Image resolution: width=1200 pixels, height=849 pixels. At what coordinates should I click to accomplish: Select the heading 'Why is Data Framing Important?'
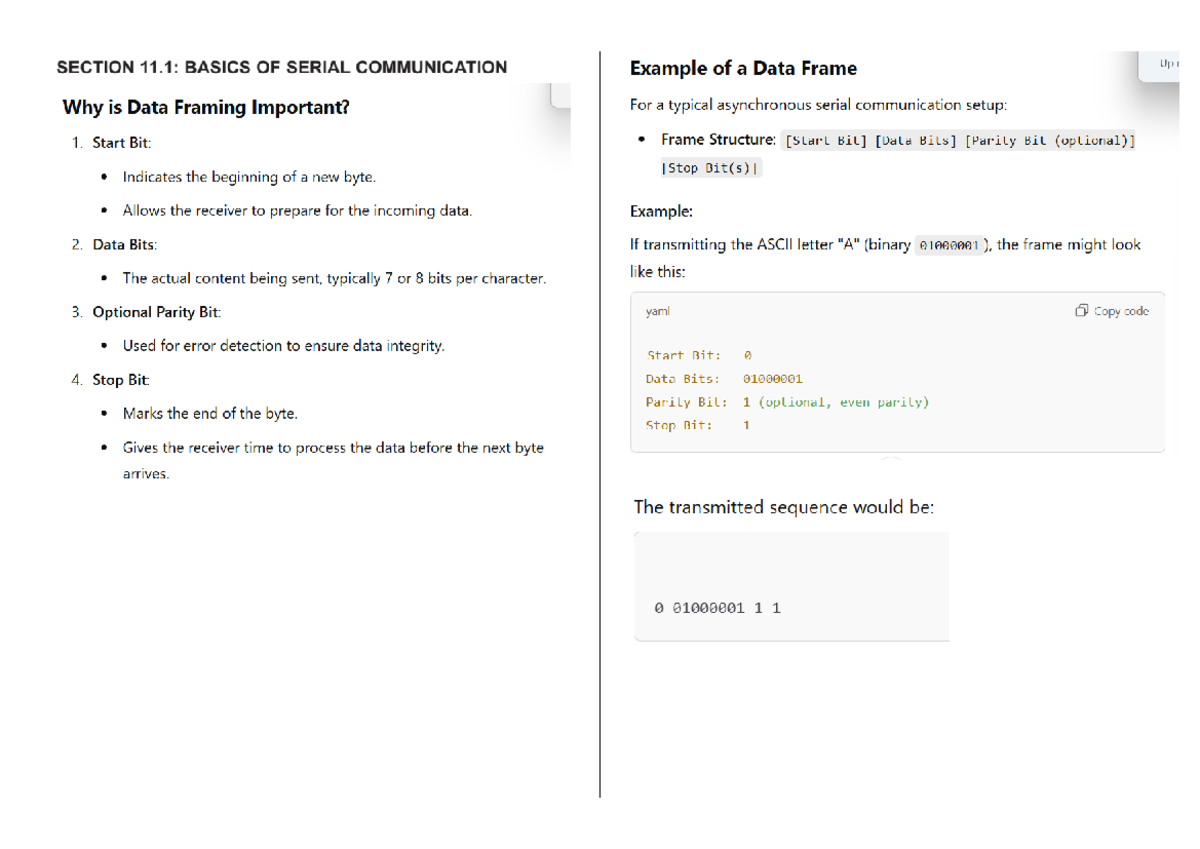tap(206, 107)
